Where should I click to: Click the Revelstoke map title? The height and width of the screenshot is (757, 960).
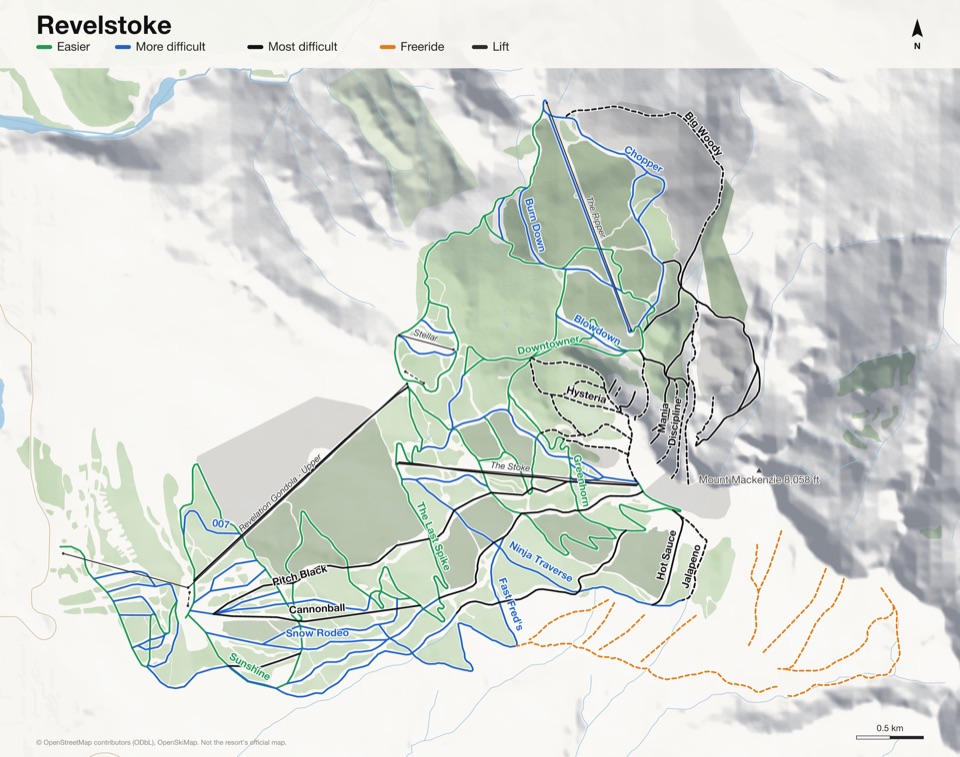point(103,25)
